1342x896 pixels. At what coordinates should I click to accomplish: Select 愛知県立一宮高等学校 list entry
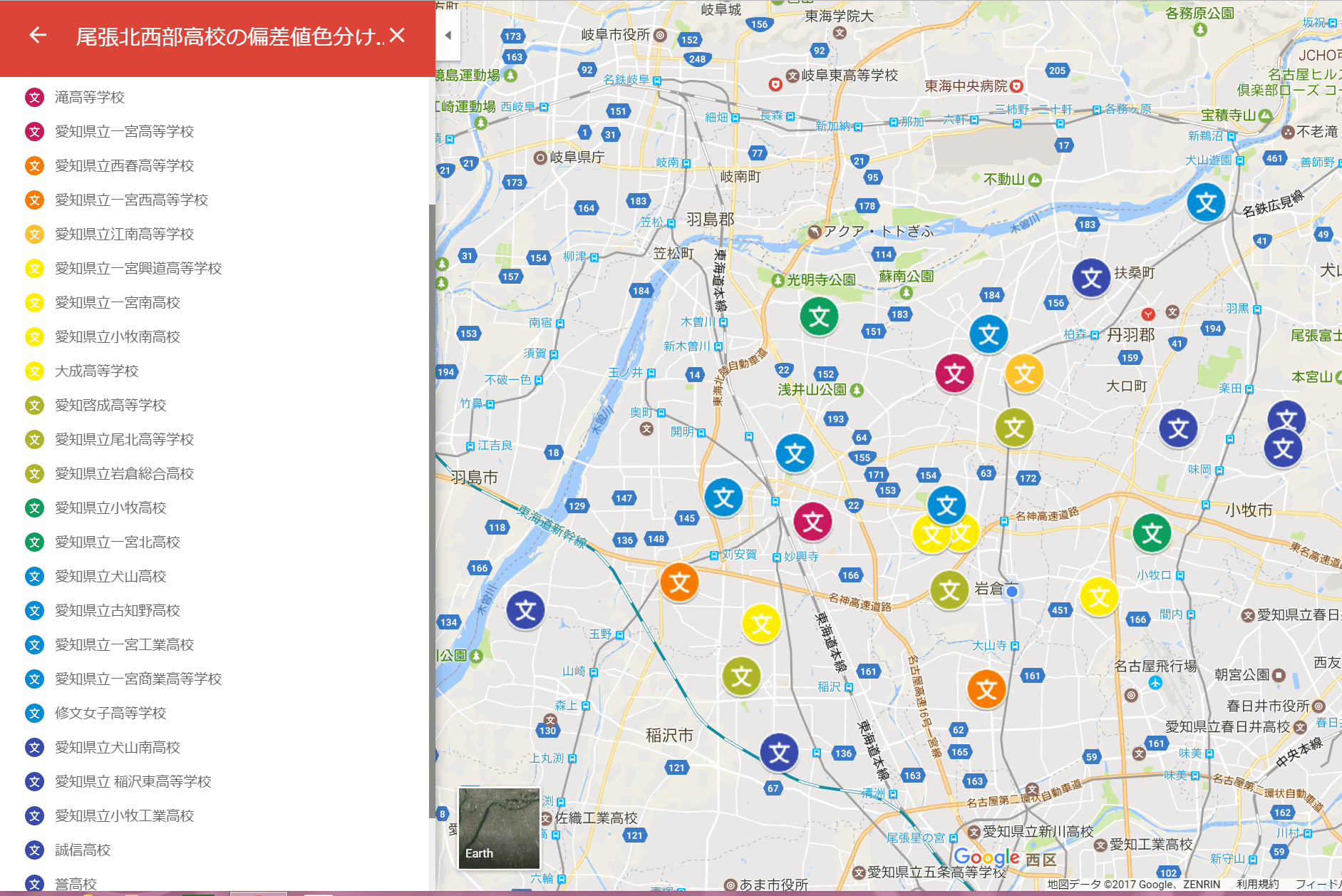[124, 131]
